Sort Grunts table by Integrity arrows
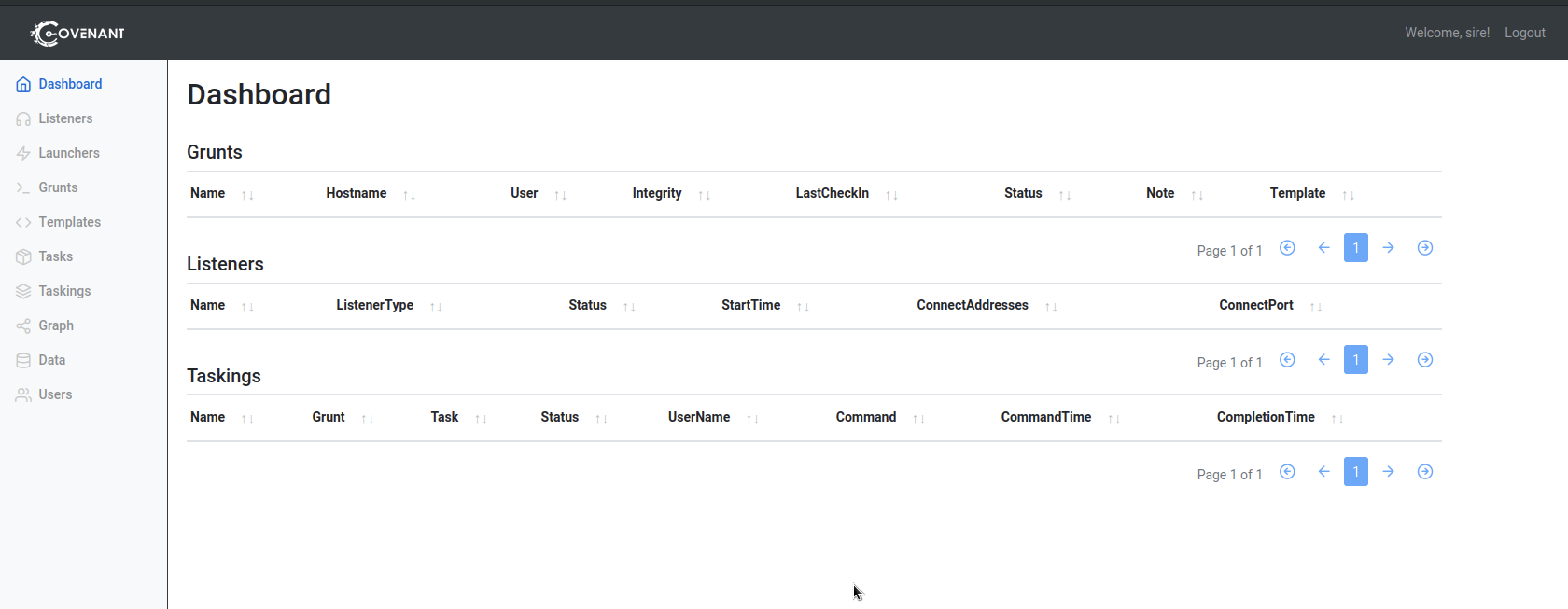The height and width of the screenshot is (609, 1568). 704,195
